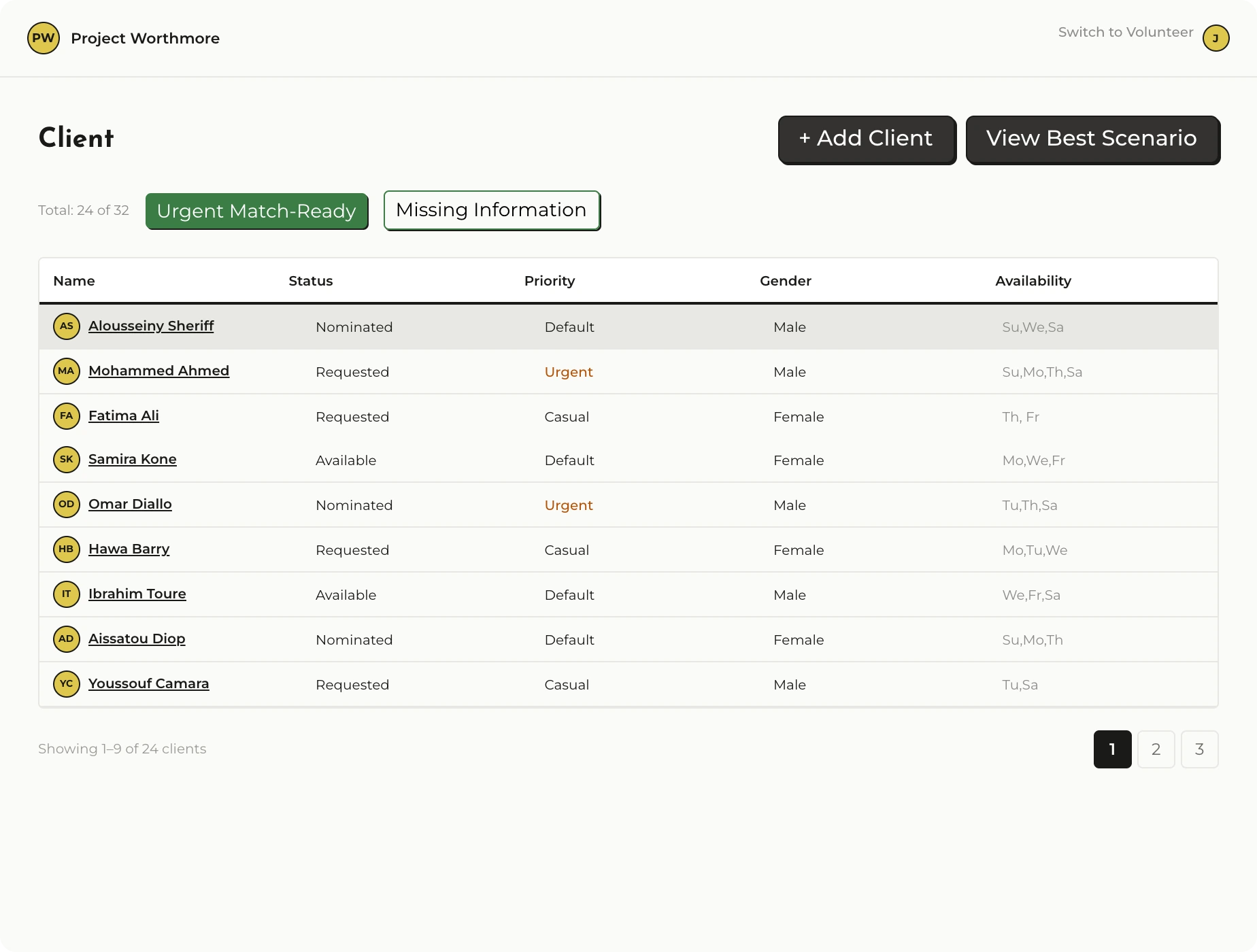The image size is (1257, 952).
Task: Open View Best Scenario
Action: [1092, 139]
